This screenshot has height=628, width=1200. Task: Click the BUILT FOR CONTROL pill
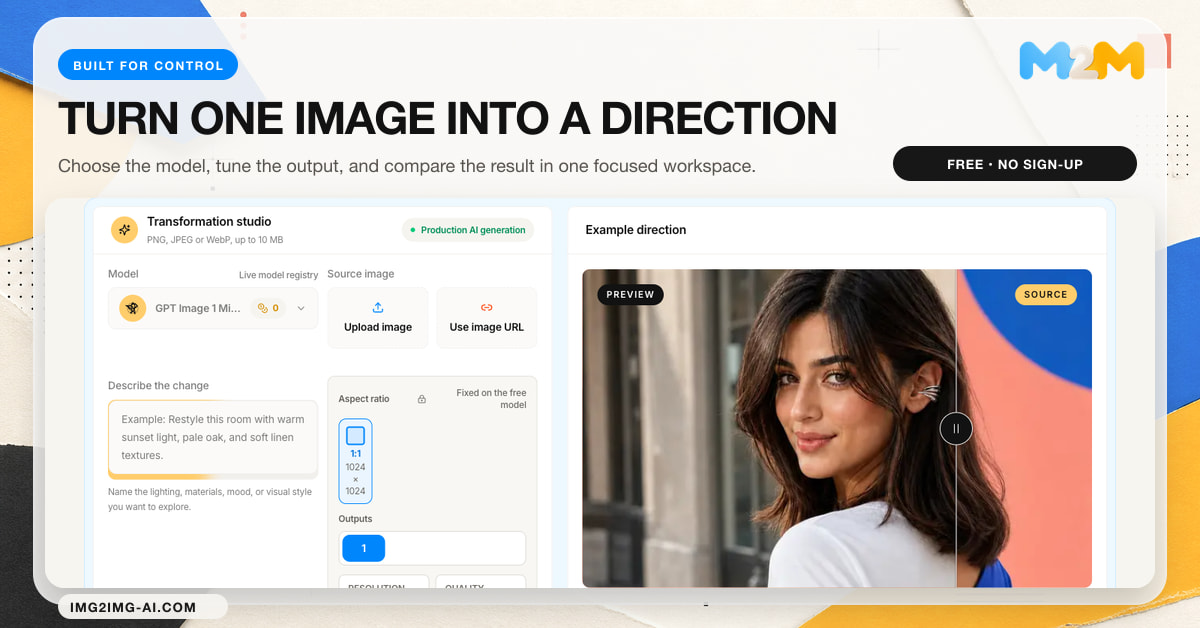tap(148, 65)
